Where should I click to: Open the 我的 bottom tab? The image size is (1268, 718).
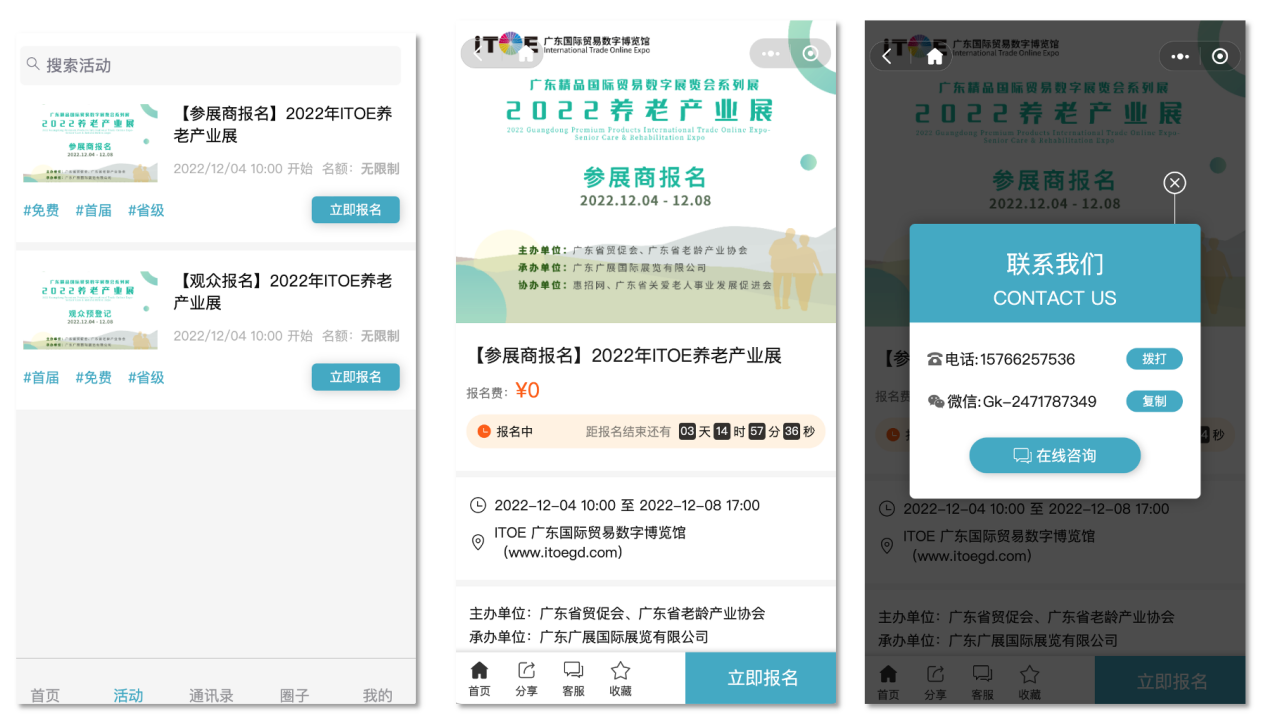point(377,695)
